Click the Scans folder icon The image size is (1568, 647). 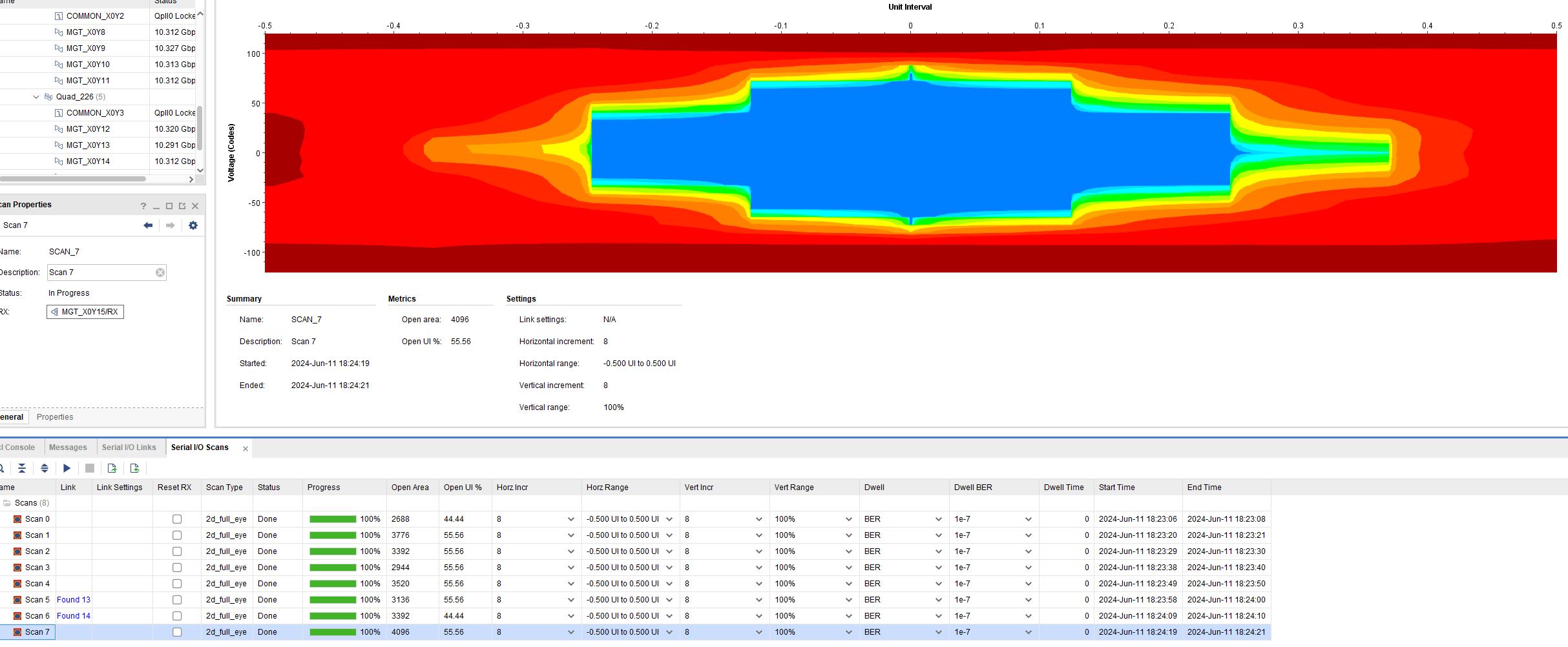7,503
